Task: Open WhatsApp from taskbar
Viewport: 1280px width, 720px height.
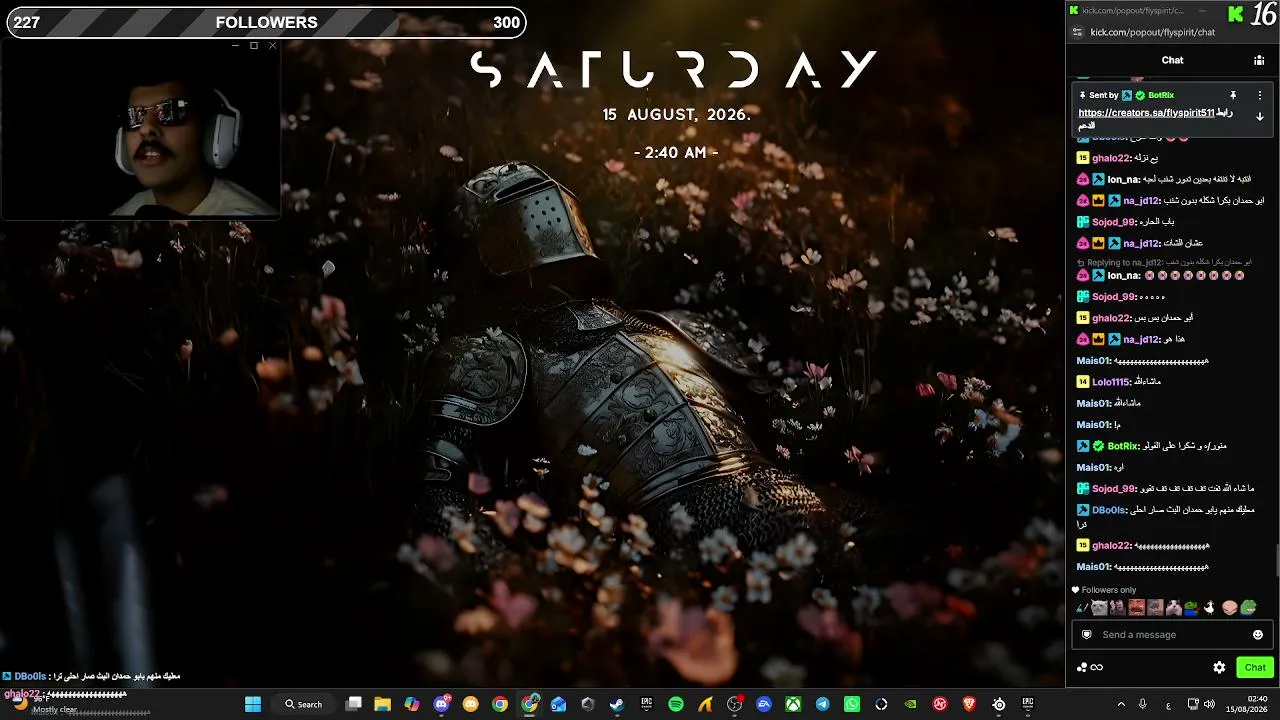Action: (x=852, y=704)
